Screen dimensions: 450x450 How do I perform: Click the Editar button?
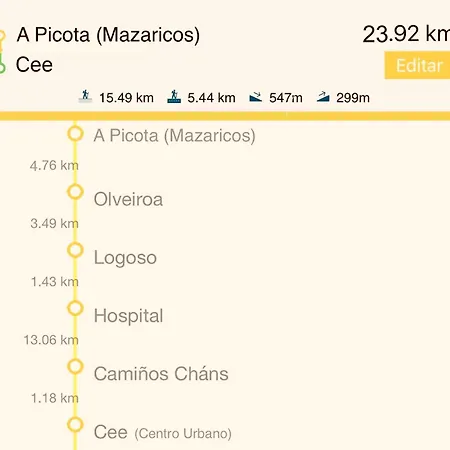[417, 65]
